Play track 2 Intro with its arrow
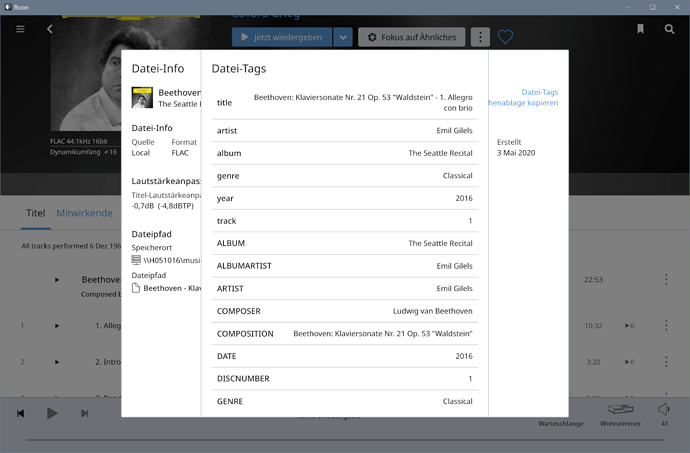 (x=57, y=362)
